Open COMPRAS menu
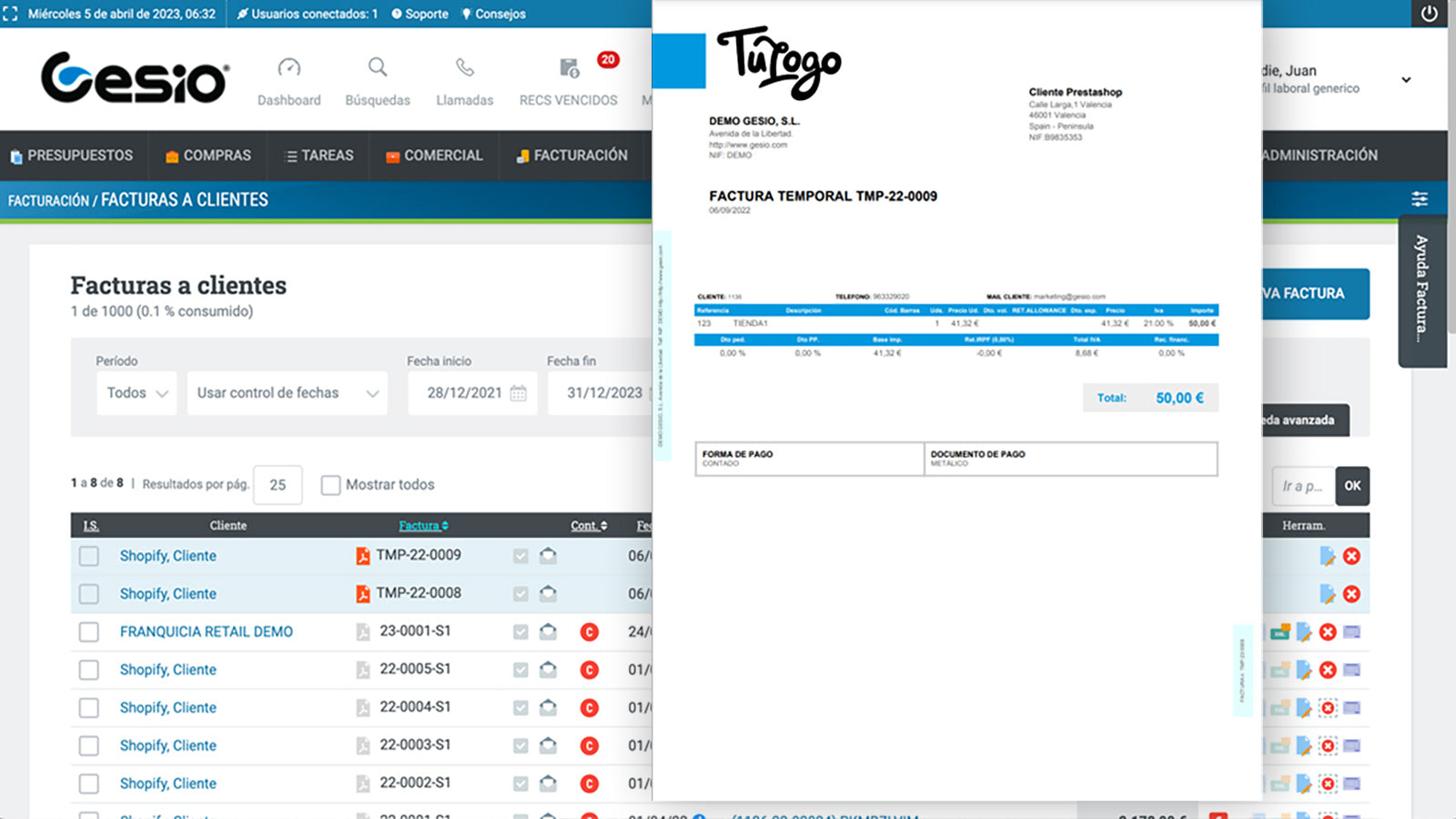Viewport: 1456px width, 819px height. (x=208, y=156)
